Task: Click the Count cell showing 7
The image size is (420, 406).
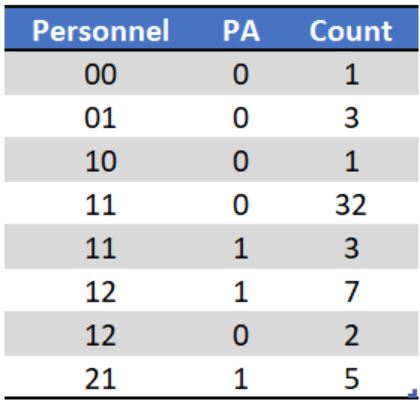Action: point(352,292)
